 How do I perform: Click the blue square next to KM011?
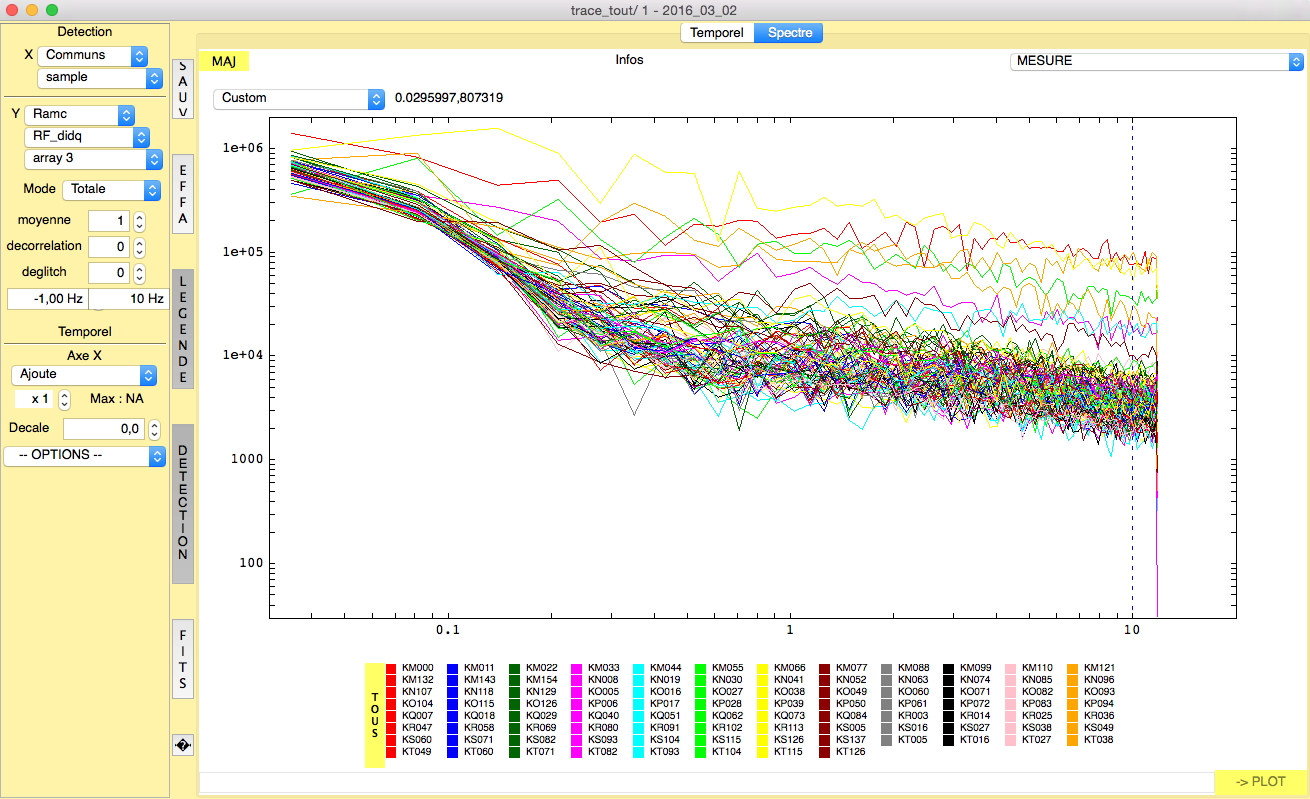(454, 668)
